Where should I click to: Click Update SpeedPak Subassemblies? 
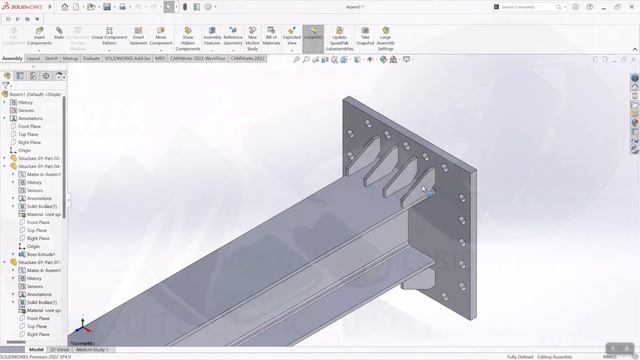(339, 39)
